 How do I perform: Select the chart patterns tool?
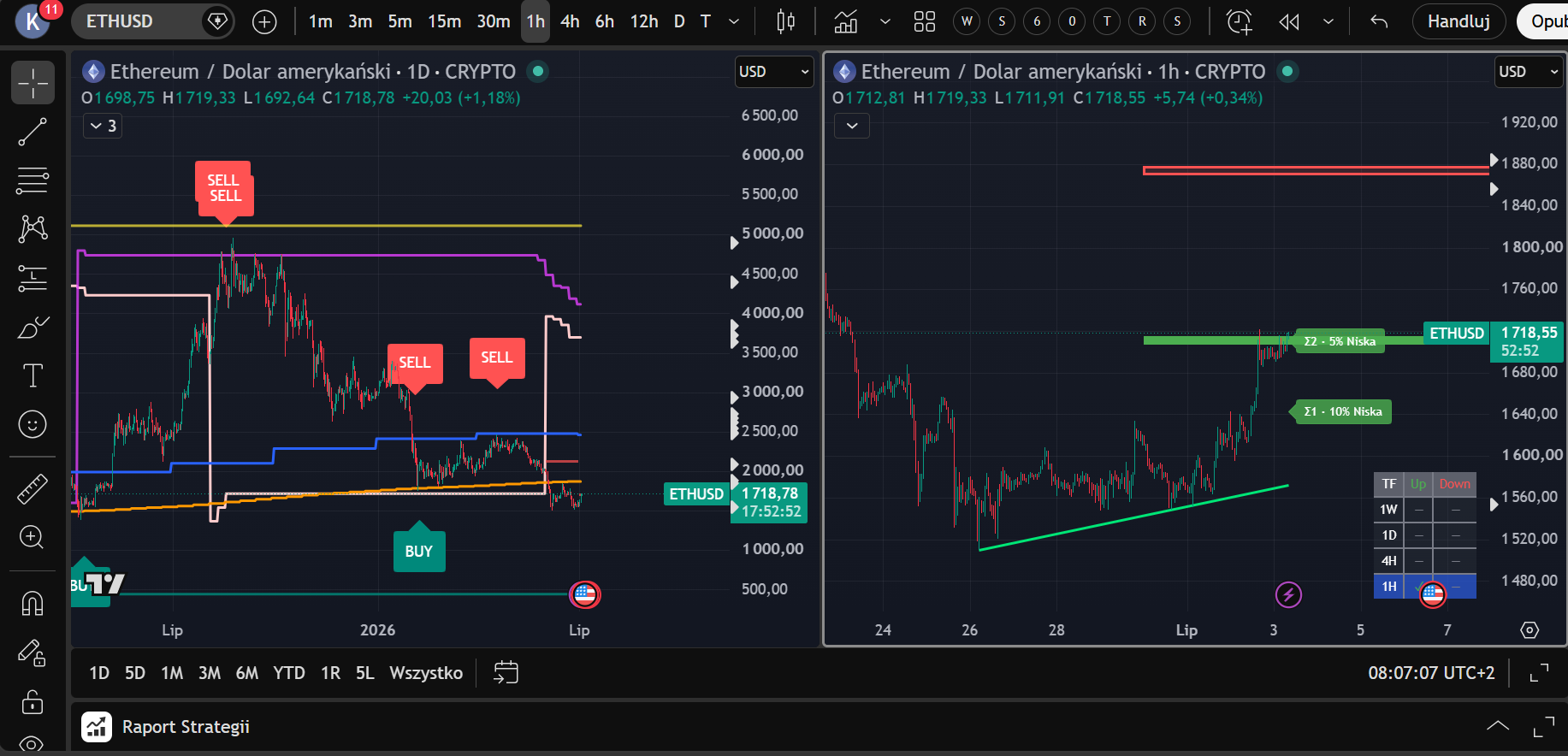pos(33,228)
